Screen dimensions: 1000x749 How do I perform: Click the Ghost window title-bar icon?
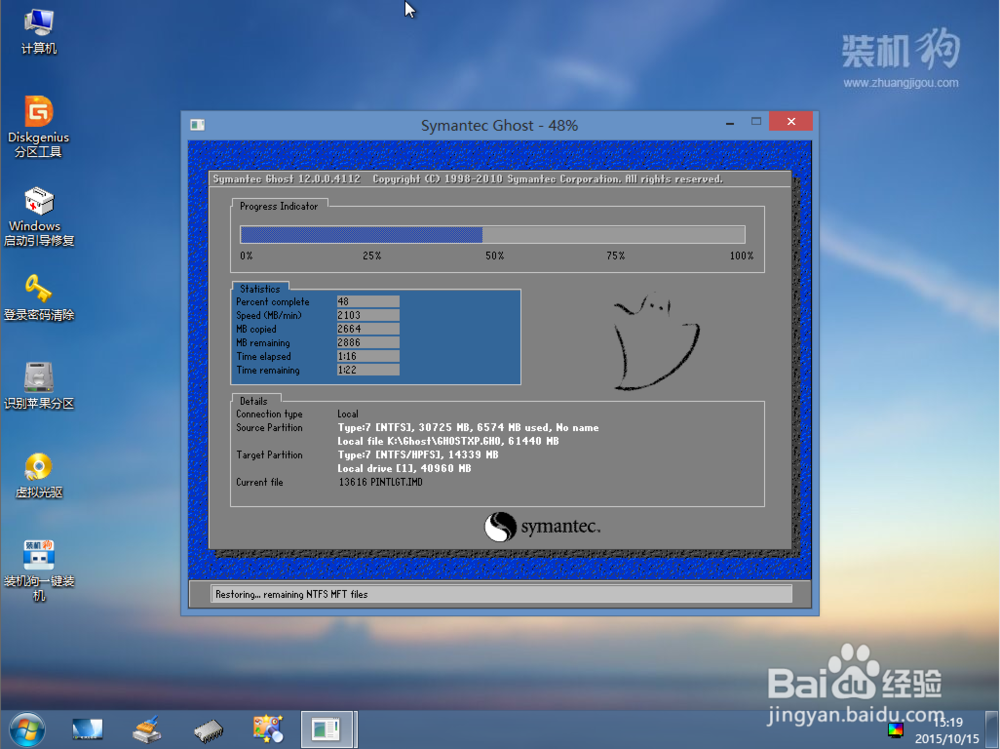click(x=198, y=125)
